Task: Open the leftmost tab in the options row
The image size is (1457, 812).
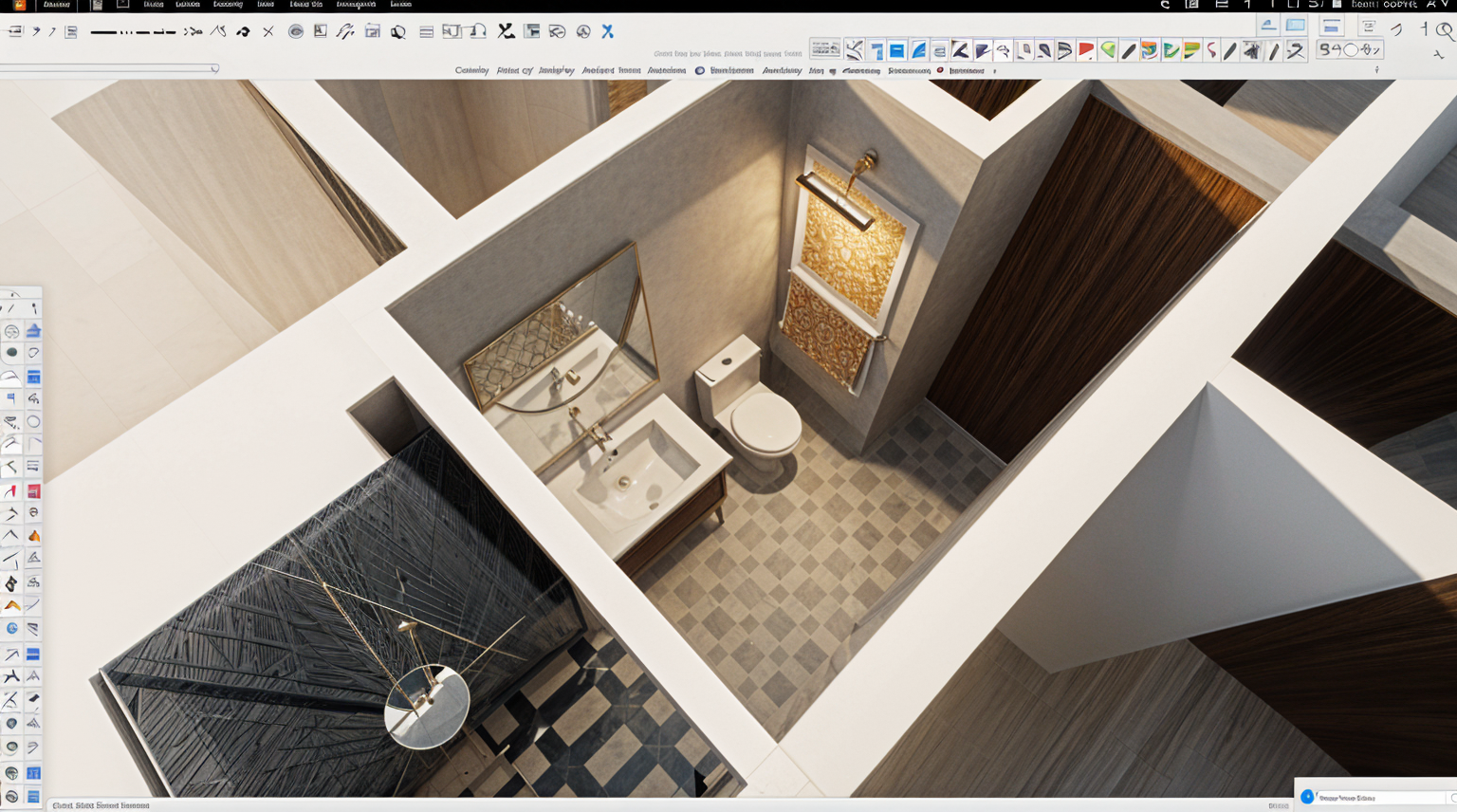Action: pyautogui.click(x=471, y=70)
